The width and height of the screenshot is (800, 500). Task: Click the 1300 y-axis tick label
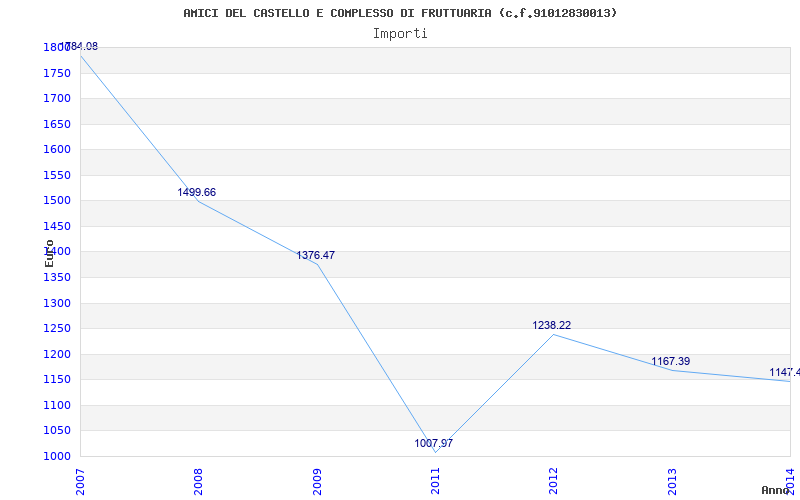tap(57, 303)
